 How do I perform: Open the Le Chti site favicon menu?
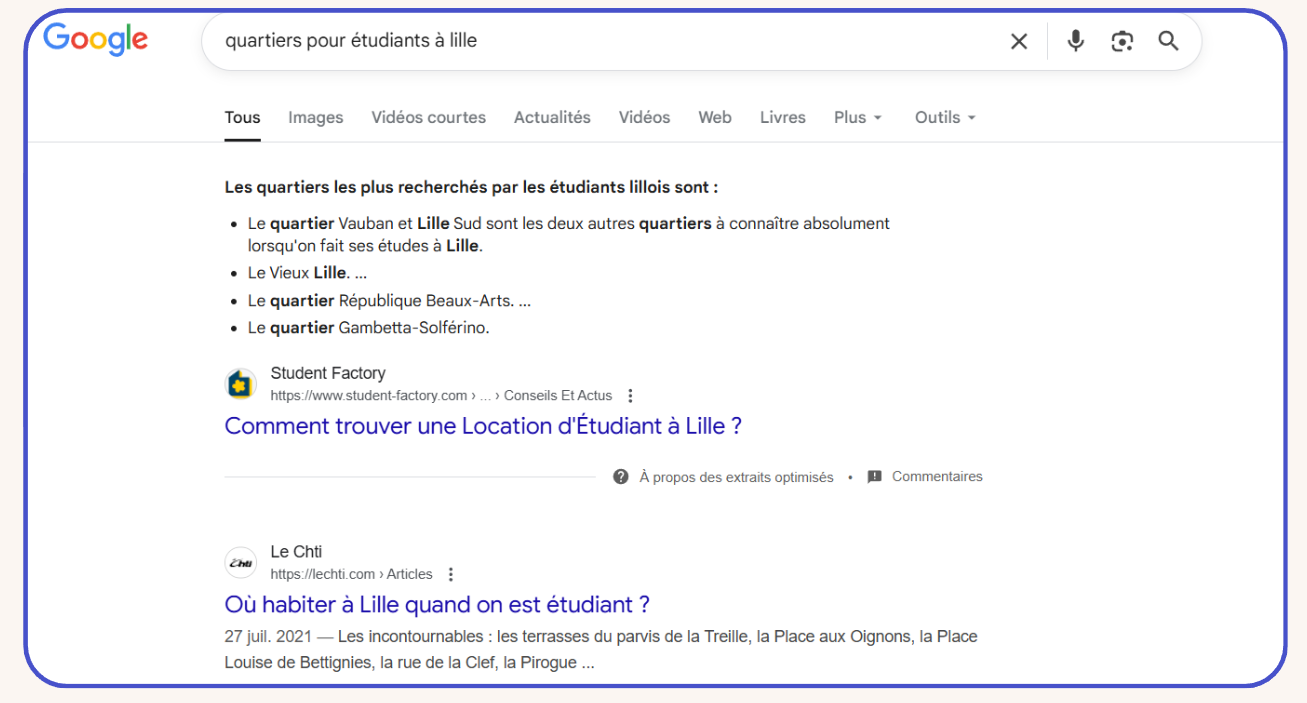click(x=241, y=562)
